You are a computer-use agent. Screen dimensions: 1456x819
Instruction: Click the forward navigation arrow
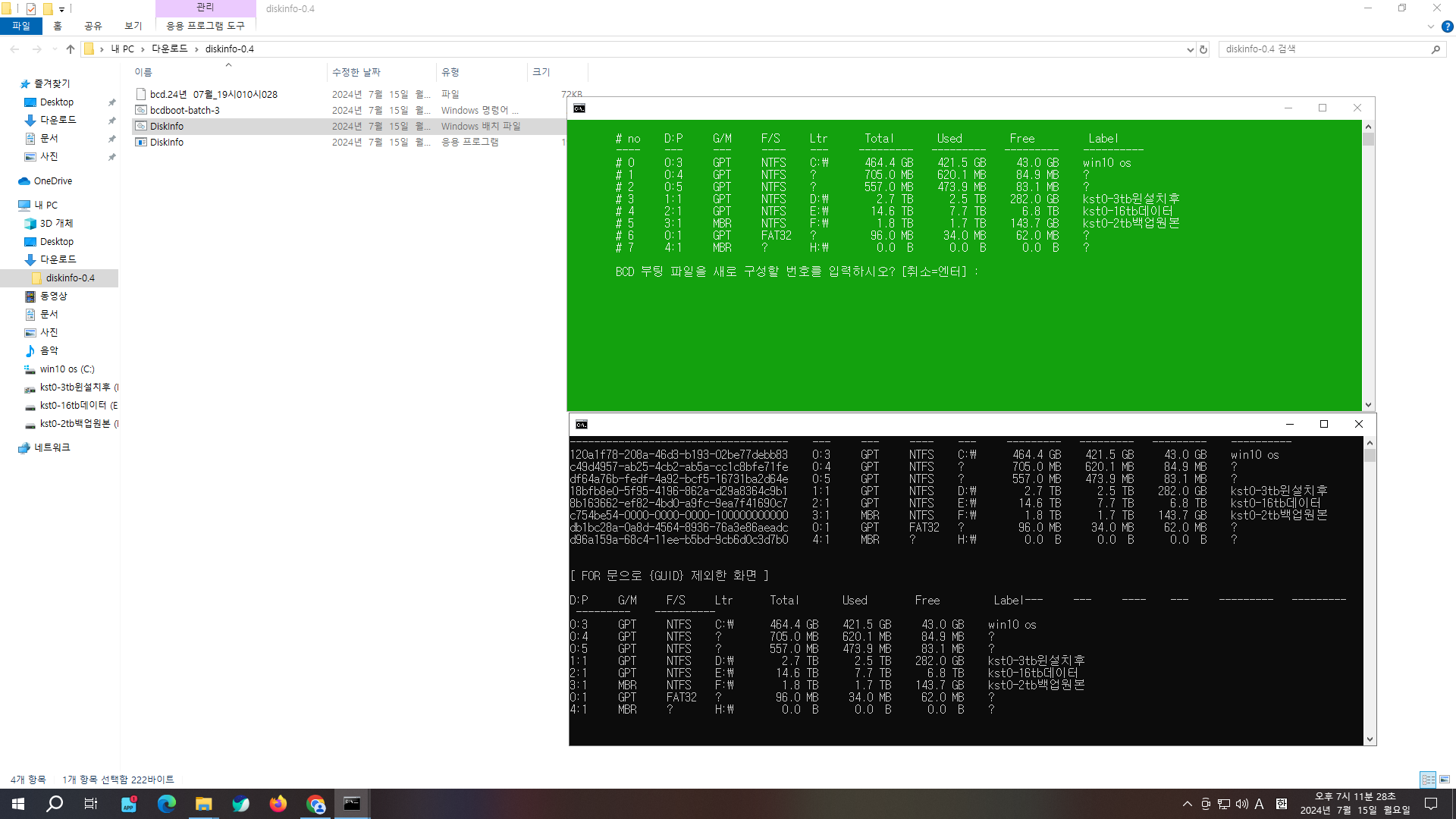click(36, 49)
